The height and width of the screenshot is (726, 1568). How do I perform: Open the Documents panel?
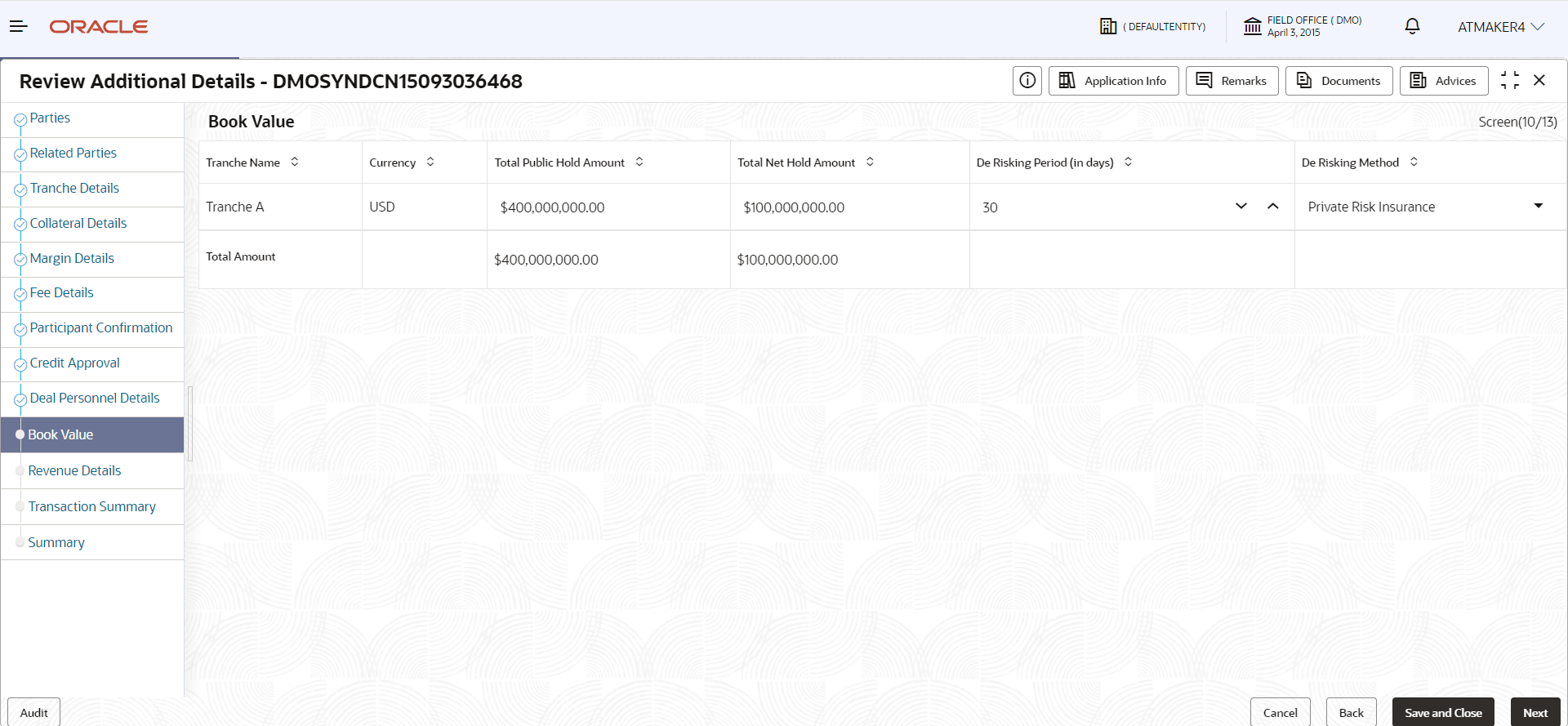1339,81
